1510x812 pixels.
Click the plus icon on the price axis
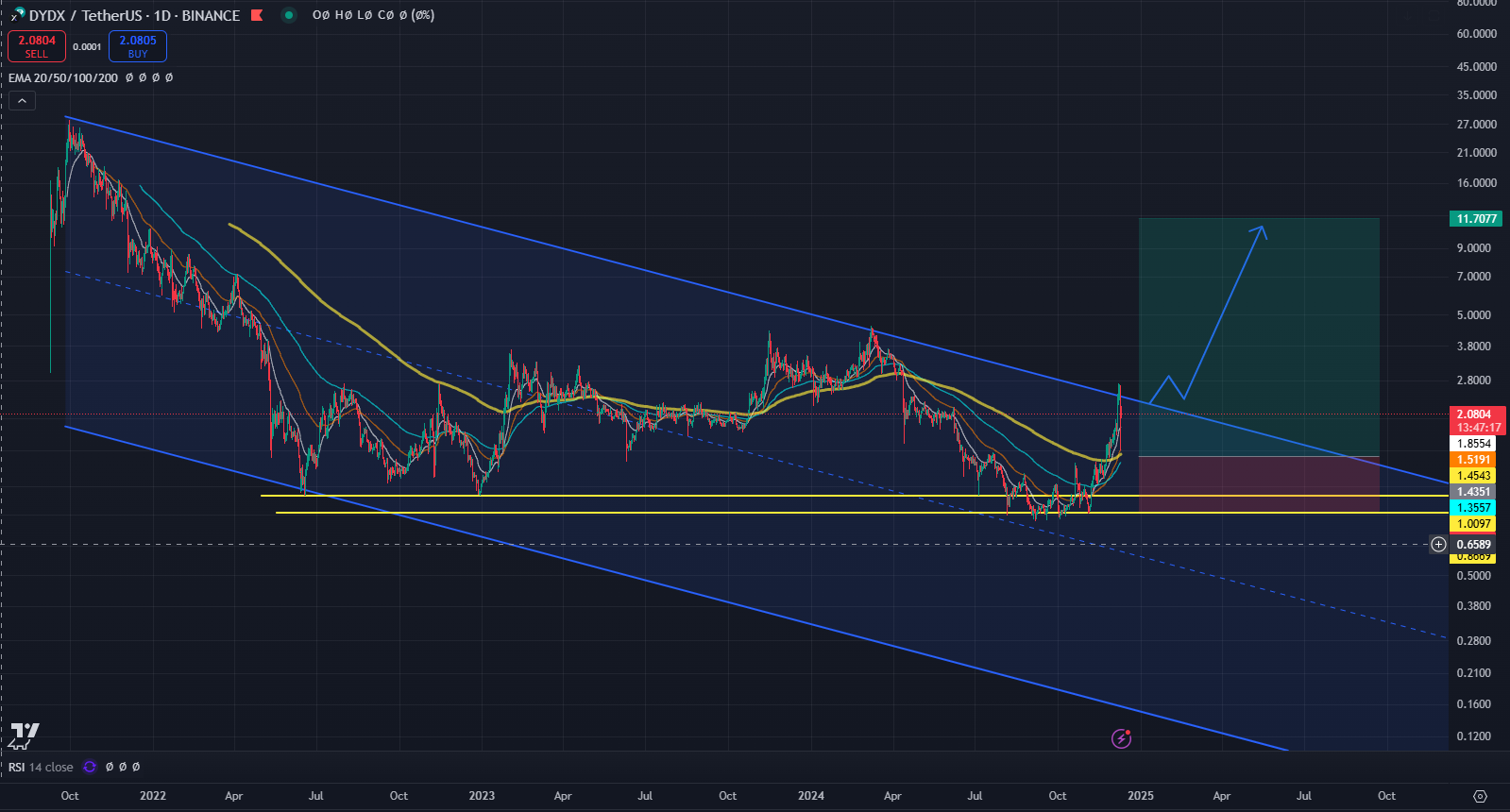tap(1438, 544)
